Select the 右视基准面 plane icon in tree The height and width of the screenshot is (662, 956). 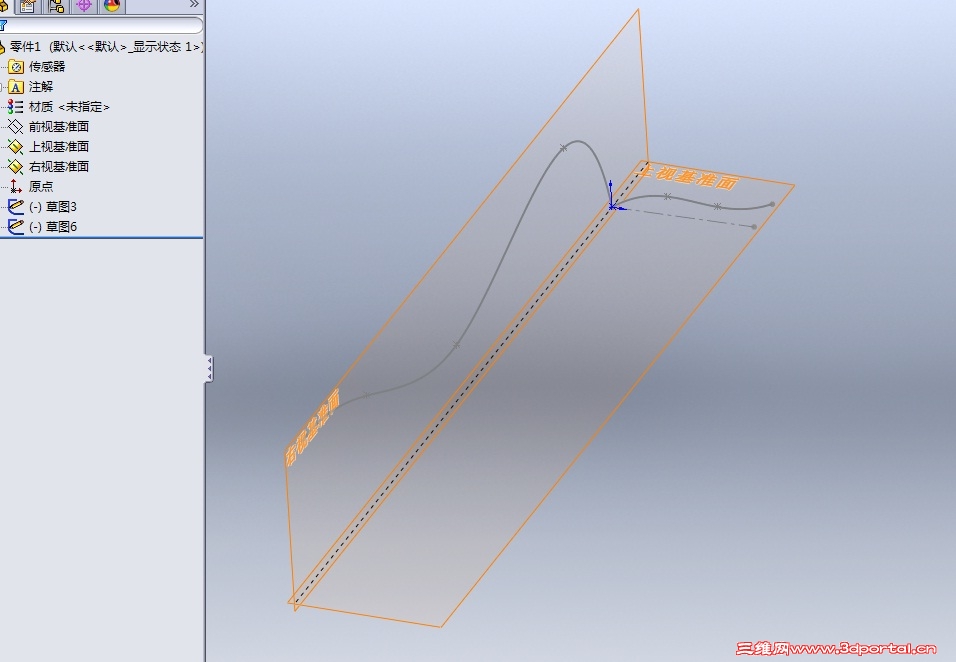tap(16, 166)
